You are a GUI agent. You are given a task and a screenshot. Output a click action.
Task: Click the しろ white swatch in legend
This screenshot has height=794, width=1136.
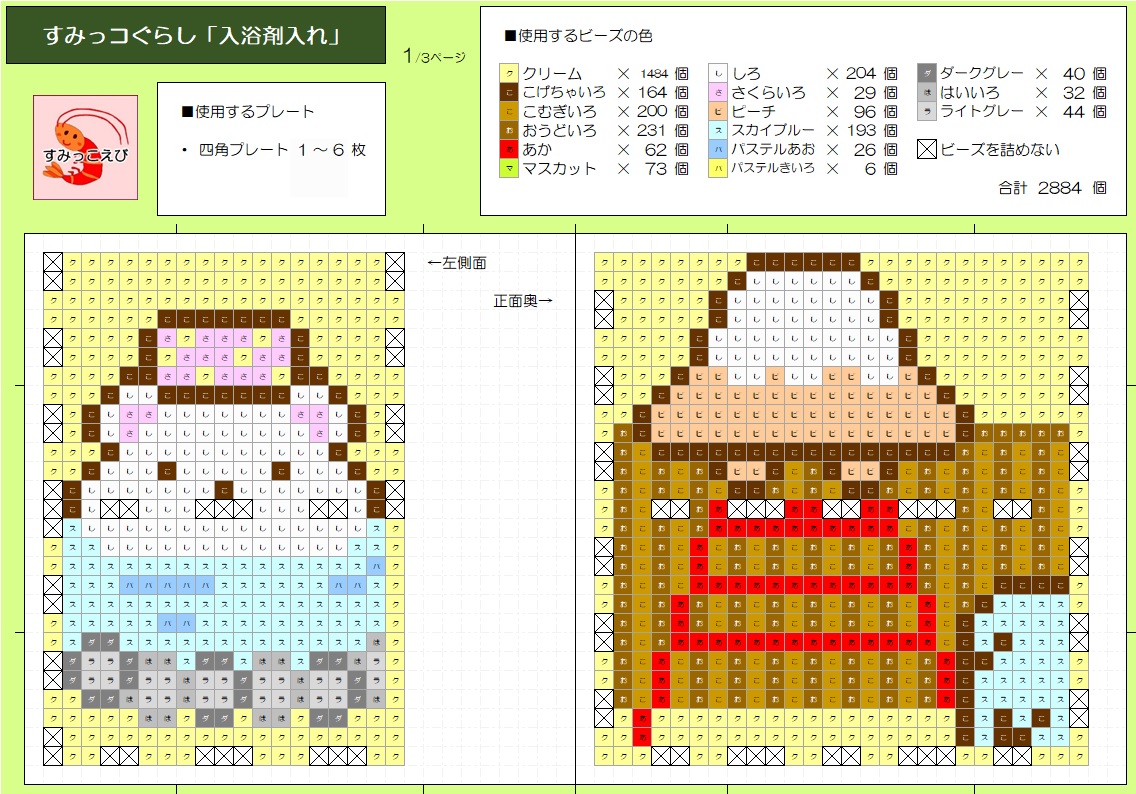[x=718, y=73]
